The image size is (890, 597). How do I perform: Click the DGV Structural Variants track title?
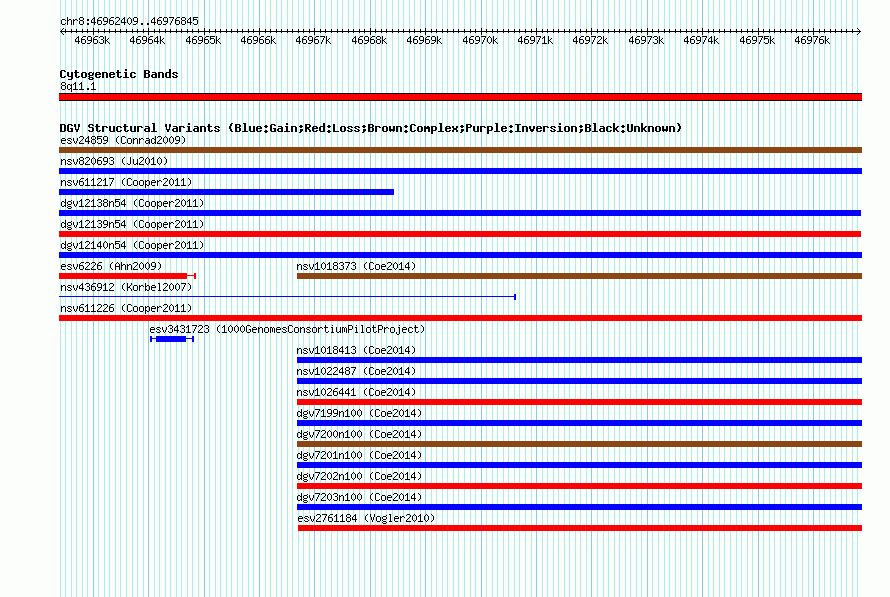pos(371,128)
